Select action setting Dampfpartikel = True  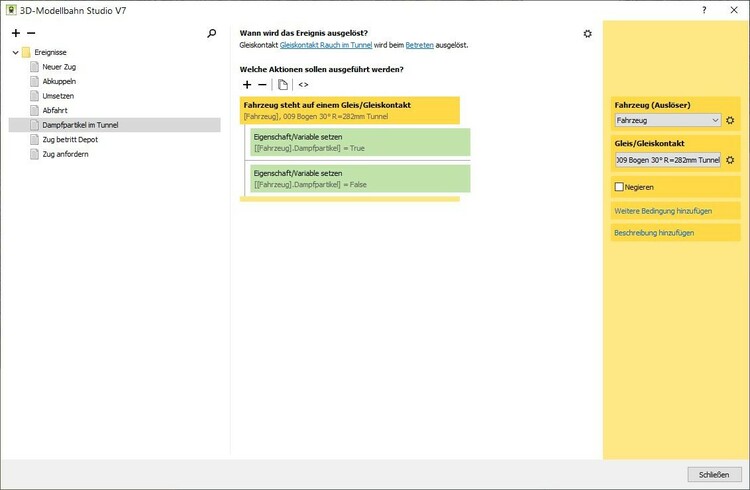pos(360,142)
